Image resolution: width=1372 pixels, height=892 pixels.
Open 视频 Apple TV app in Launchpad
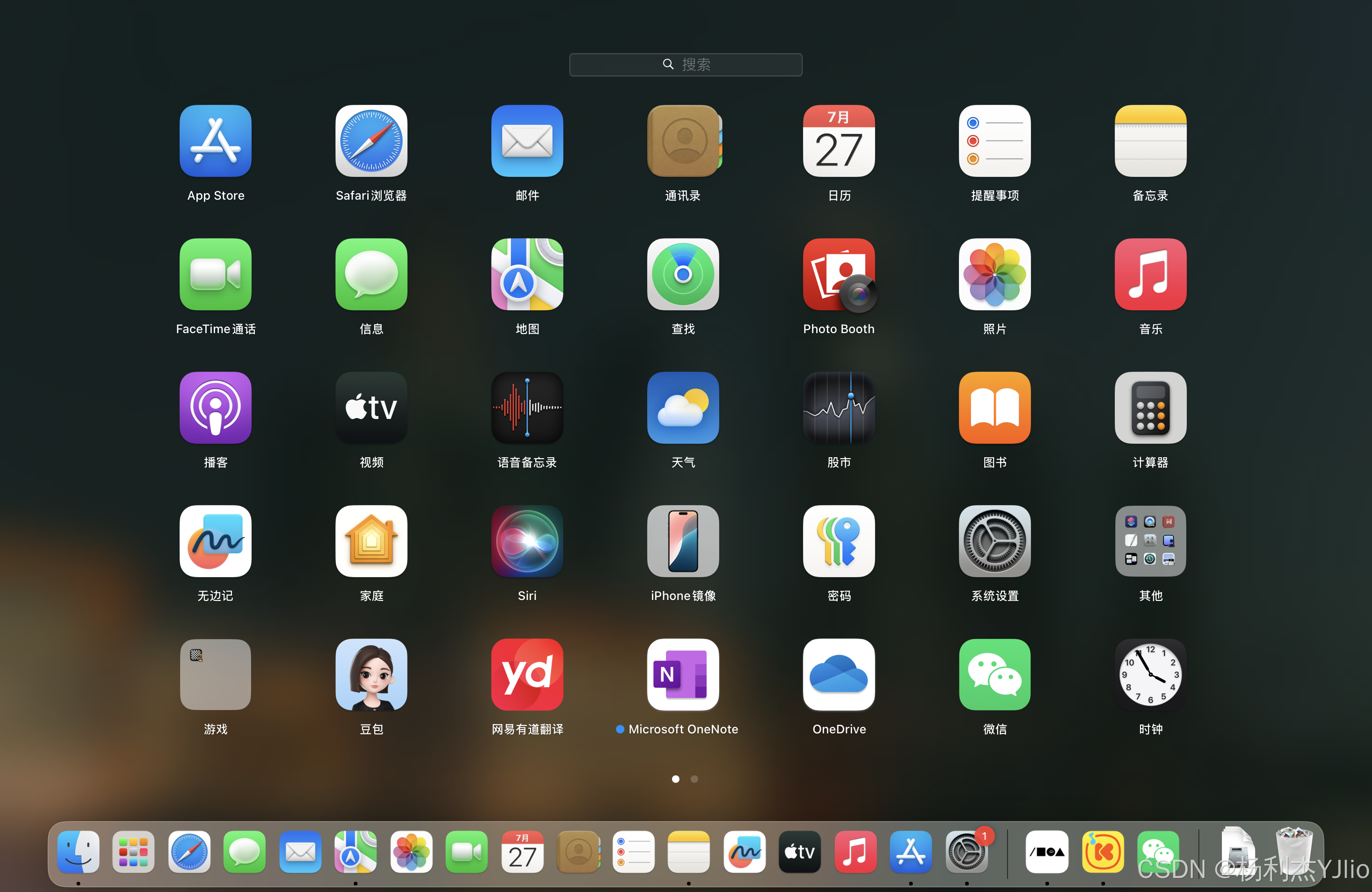pyautogui.click(x=371, y=408)
